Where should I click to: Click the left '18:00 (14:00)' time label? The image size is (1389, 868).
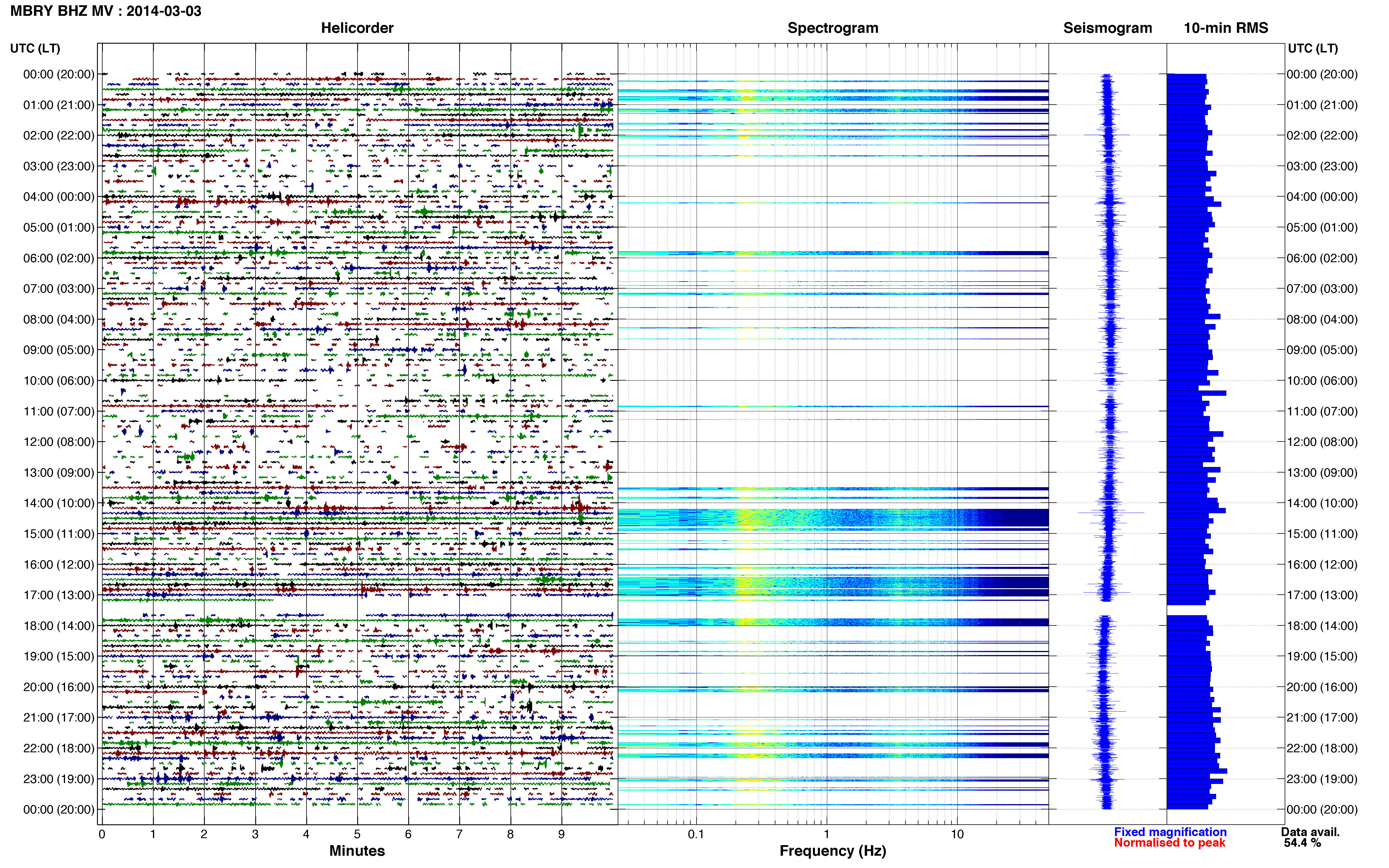(x=59, y=626)
